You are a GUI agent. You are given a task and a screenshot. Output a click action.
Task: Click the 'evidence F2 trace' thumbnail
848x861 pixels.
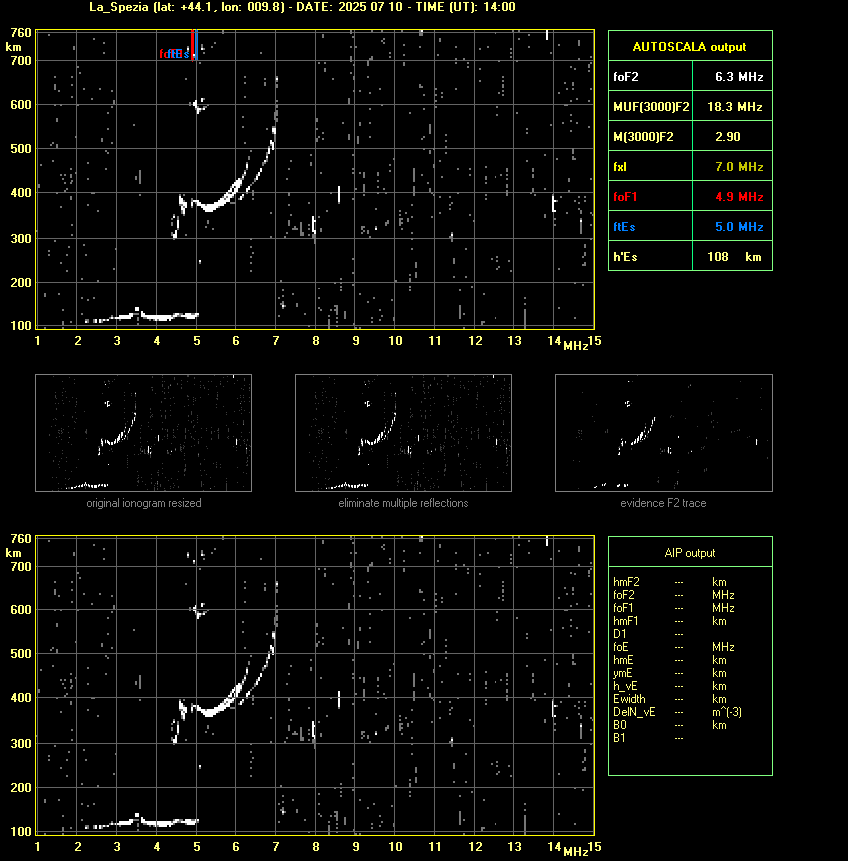click(663, 433)
